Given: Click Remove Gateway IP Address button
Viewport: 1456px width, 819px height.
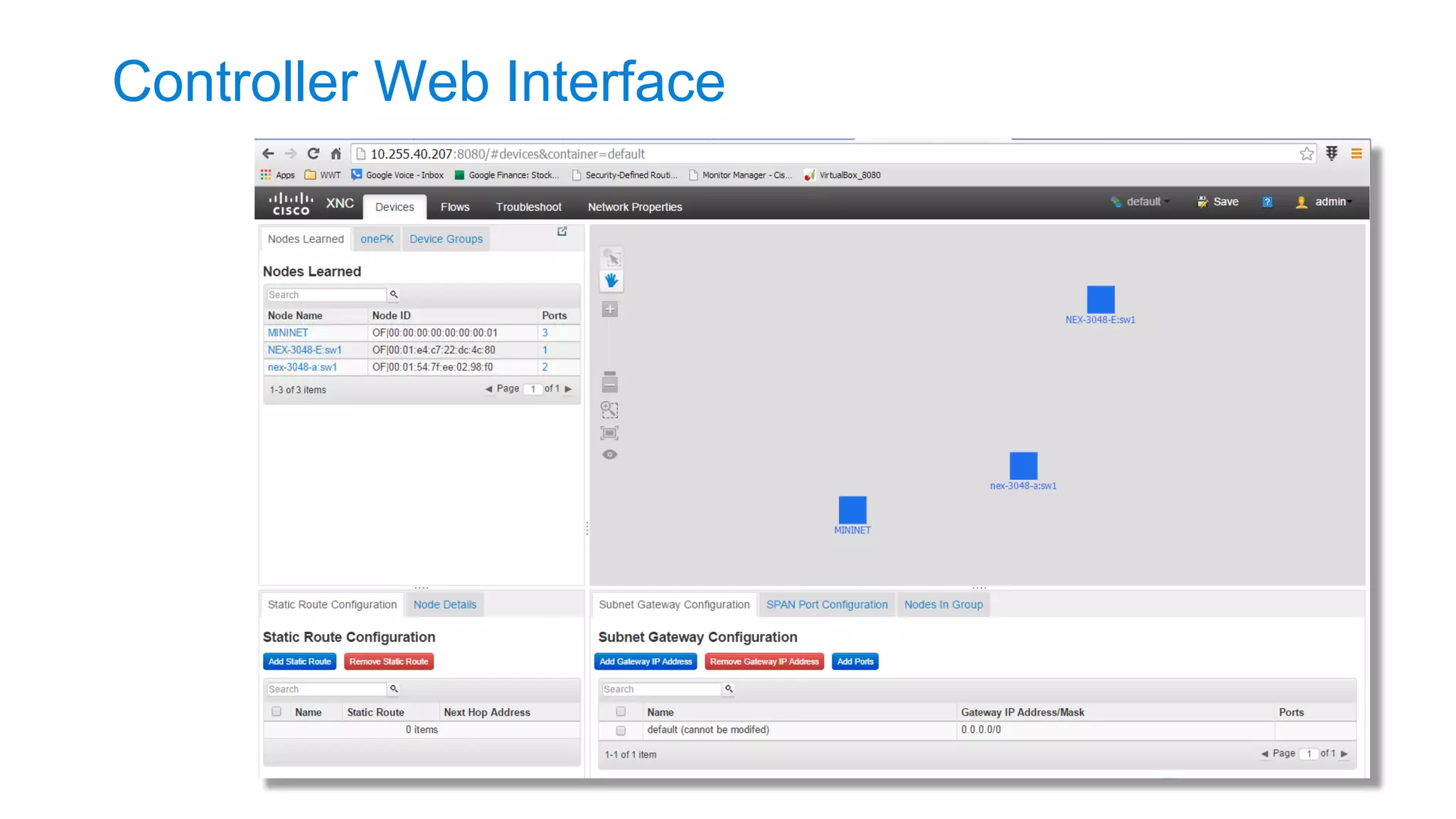Looking at the screenshot, I should click(764, 661).
